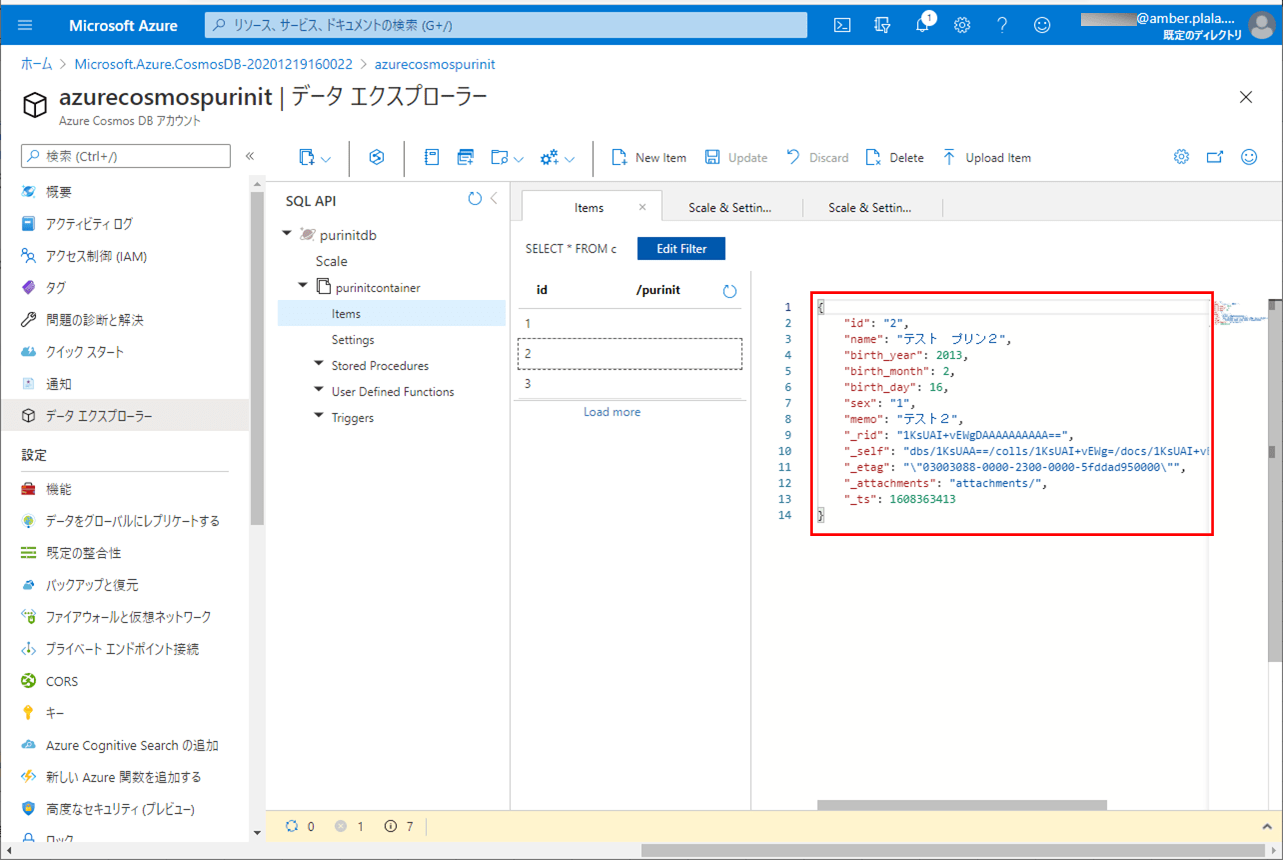The width and height of the screenshot is (1283, 860).
Task: Open azurecosmospurinit breadcrumb
Action: (435, 64)
